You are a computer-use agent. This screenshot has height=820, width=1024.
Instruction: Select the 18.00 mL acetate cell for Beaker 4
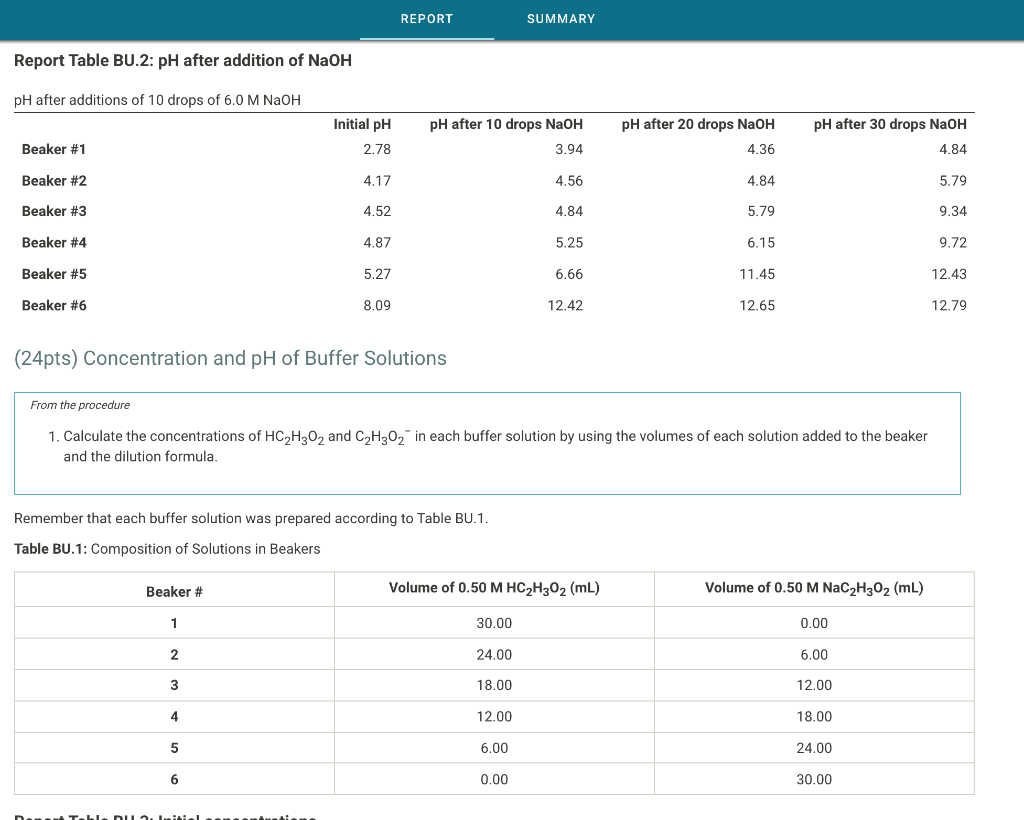click(813, 716)
